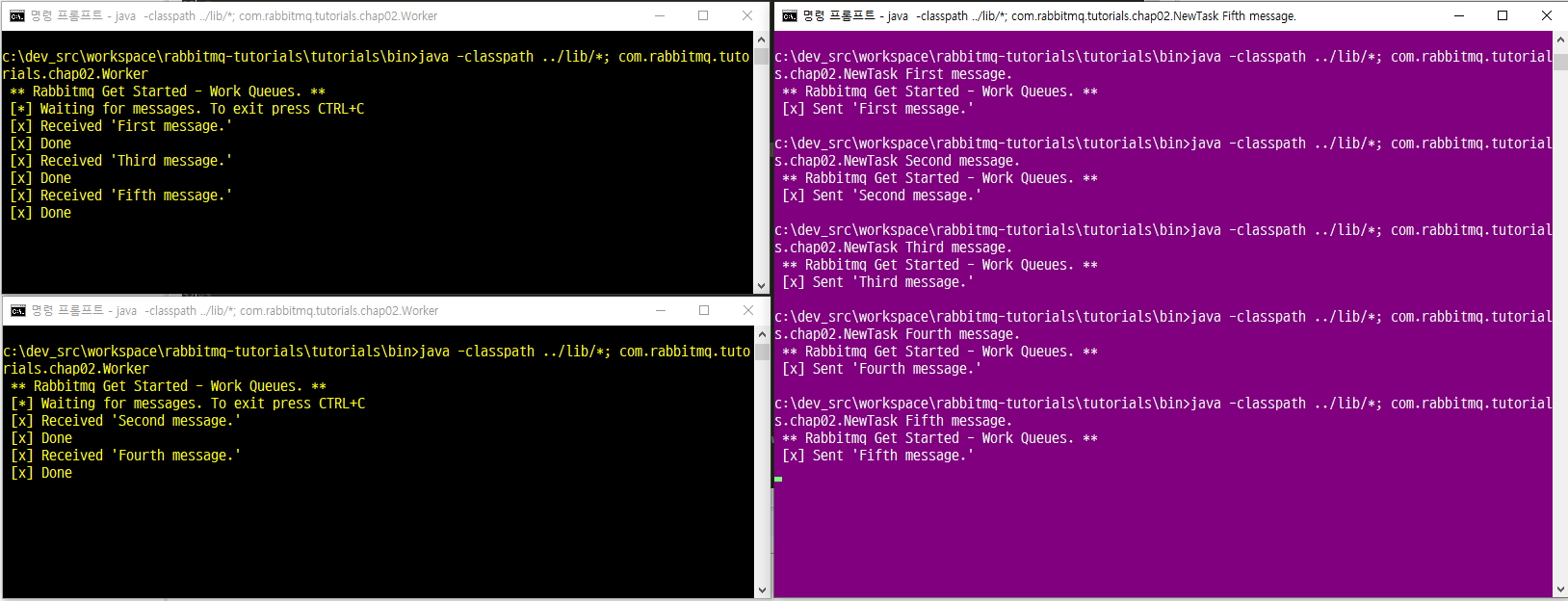Click "Waiting for messages" line in bottom Worker window
This screenshot has width=1568, height=601.
point(188,404)
